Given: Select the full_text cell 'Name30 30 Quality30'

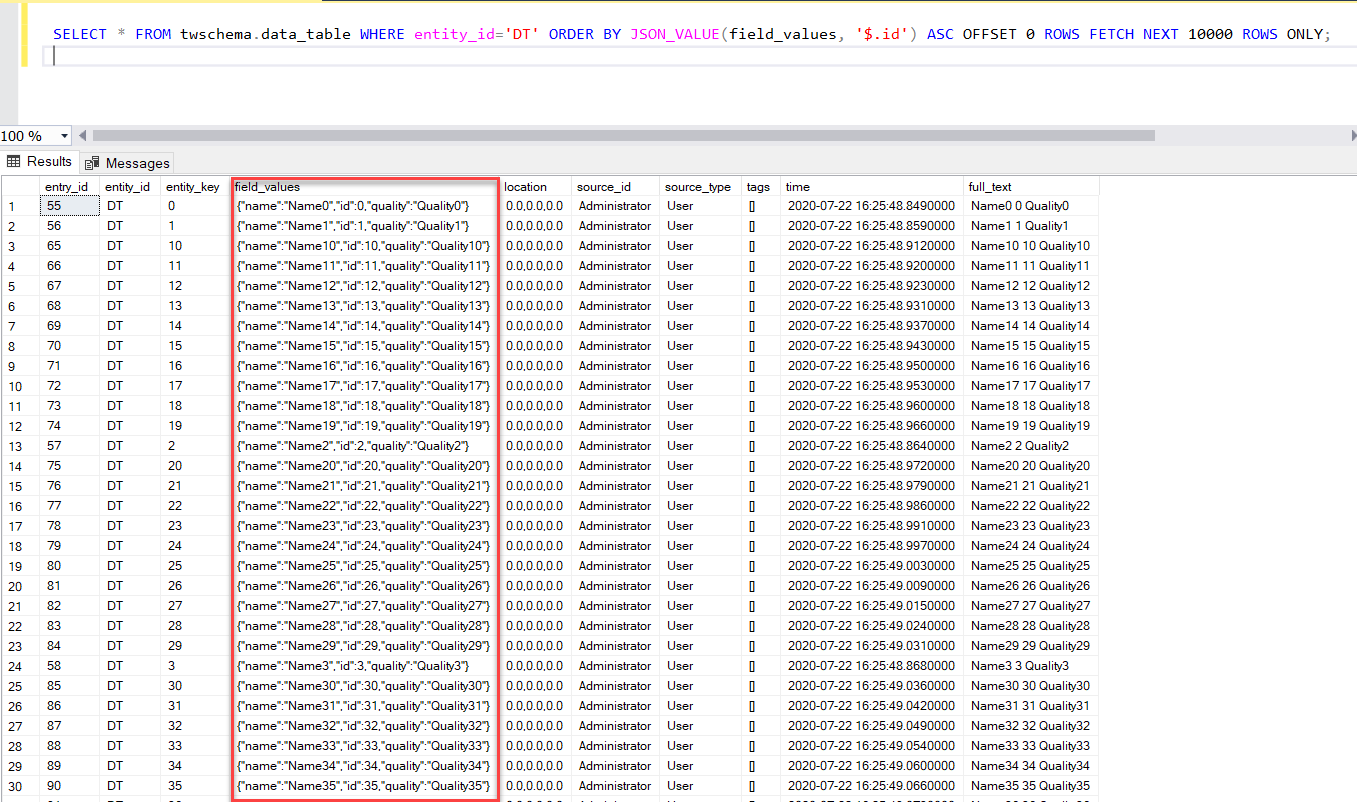Looking at the screenshot, I should tap(1032, 686).
